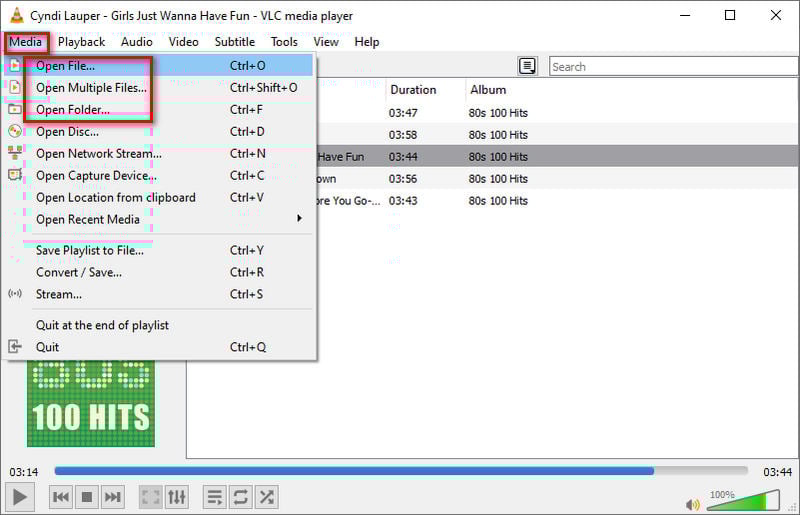800x515 pixels.
Task: Toggle loop repeat mode
Action: pos(240,497)
